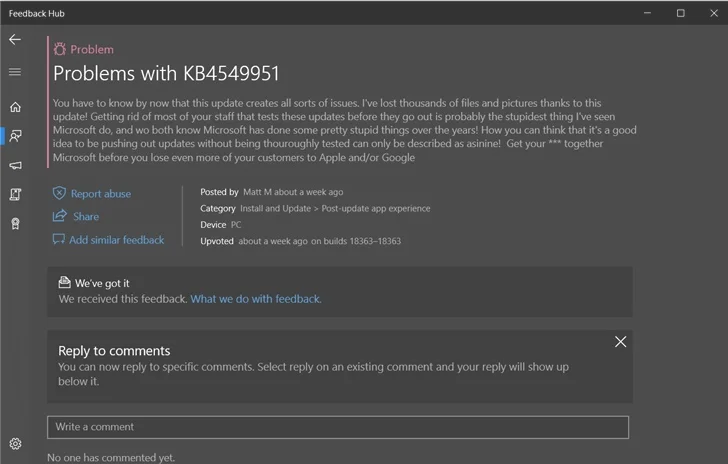728x464 pixels.
Task: Go to the Home page icon
Action: tap(15, 107)
